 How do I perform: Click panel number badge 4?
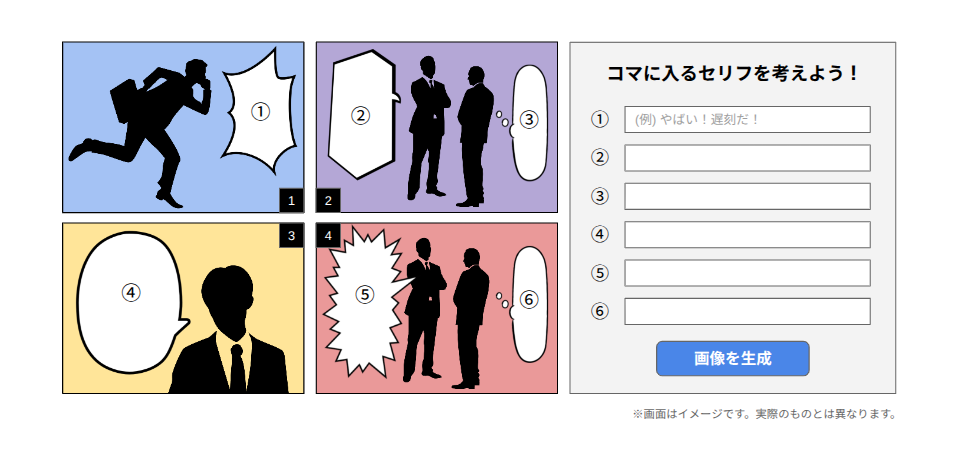pyautogui.click(x=328, y=236)
